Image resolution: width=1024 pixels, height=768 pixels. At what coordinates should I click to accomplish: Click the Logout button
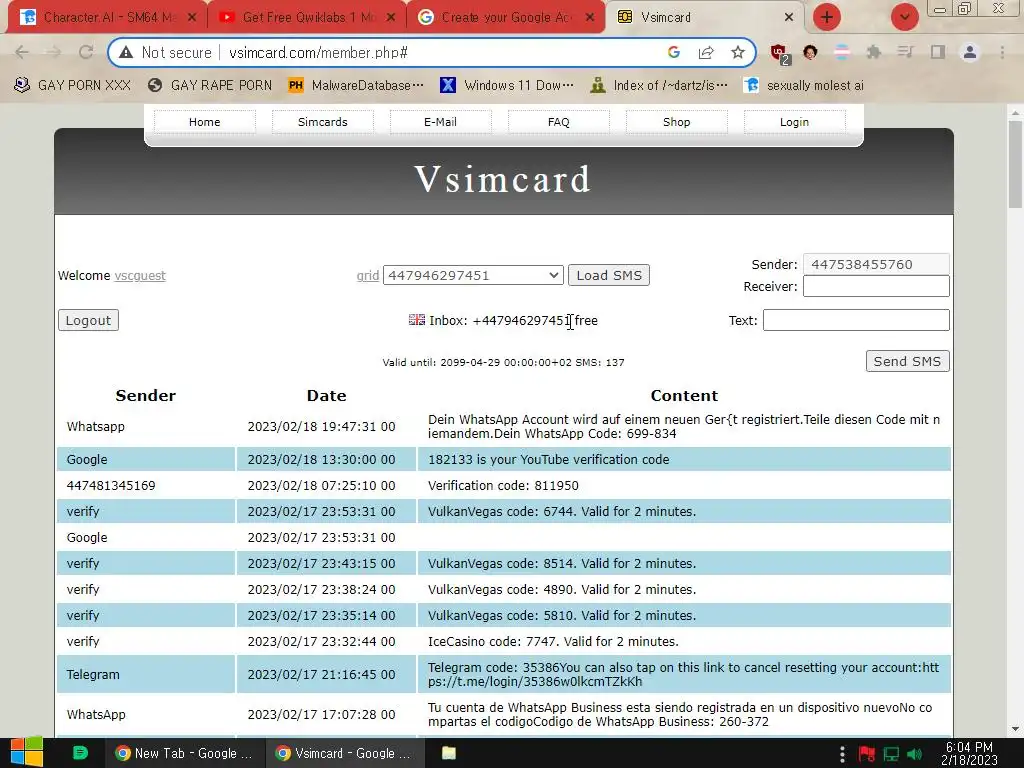pos(88,320)
